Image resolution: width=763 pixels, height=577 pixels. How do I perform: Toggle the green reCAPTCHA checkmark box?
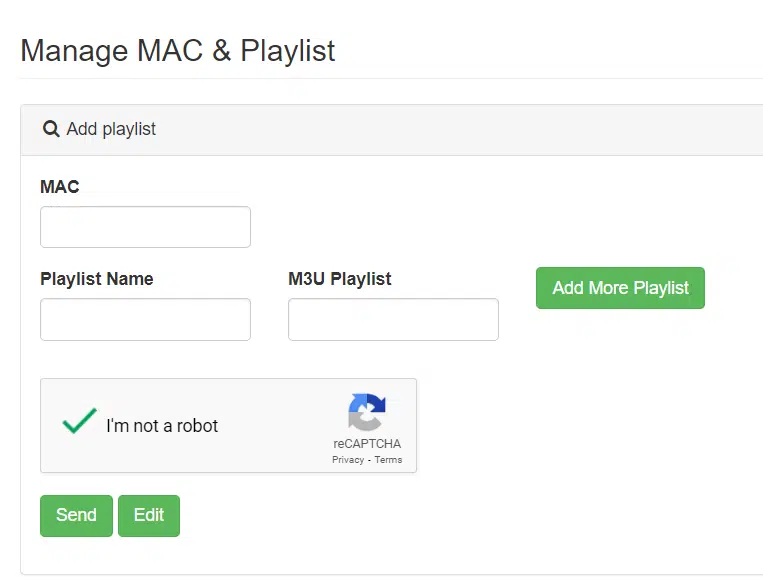pos(79,422)
